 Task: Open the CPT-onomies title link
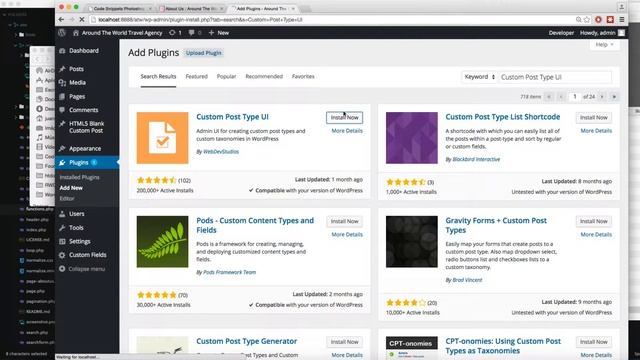tap(503, 346)
